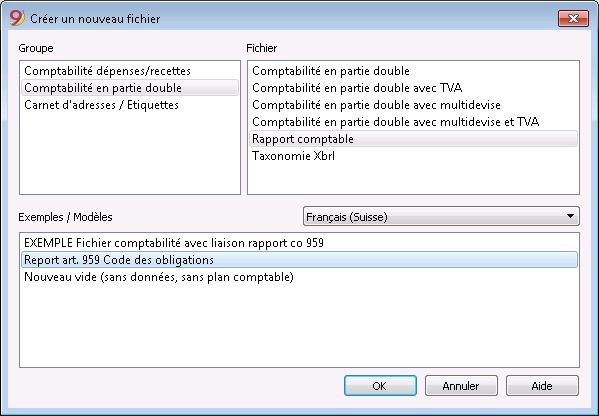599x416 pixels.
Task: Select Rapport comptable file type
Action: click(413, 139)
